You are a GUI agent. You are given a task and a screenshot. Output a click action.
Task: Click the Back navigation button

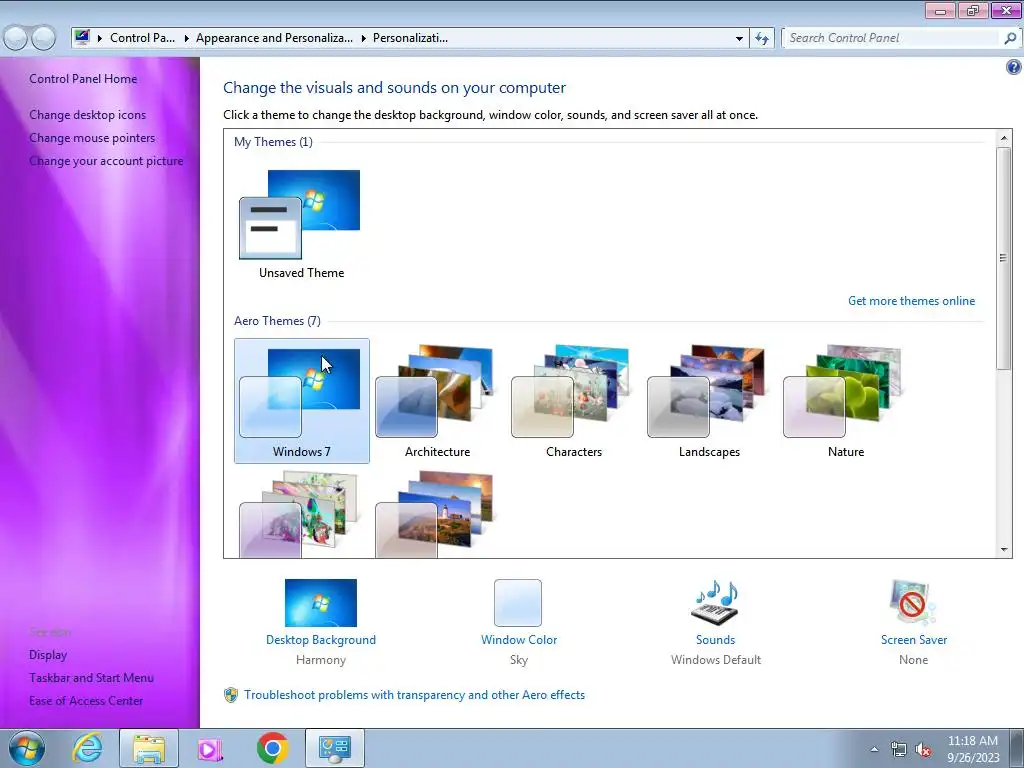[x=16, y=38]
